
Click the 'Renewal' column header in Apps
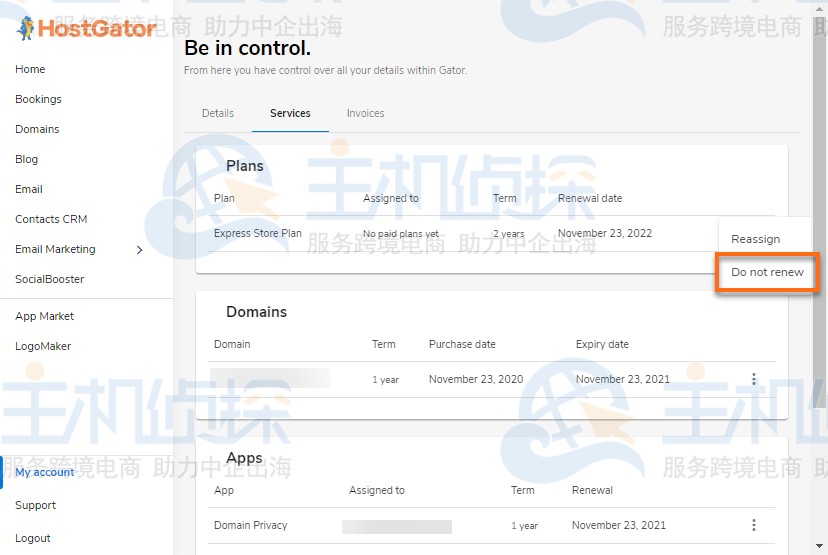tap(592, 491)
